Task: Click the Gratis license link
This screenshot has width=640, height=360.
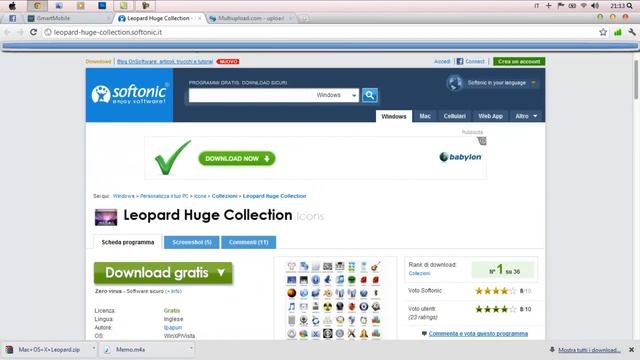Action: click(171, 311)
